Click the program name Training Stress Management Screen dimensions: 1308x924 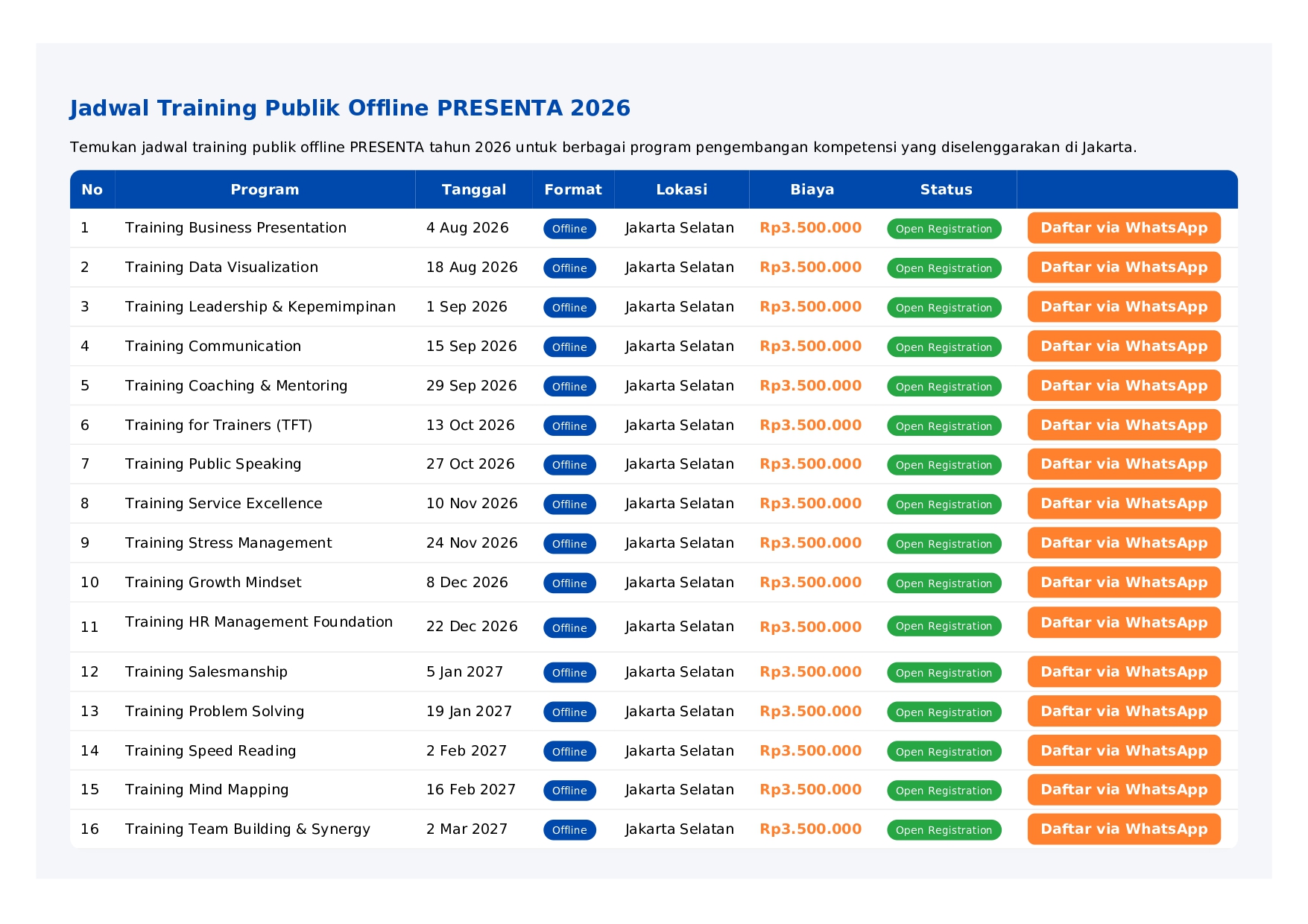click(x=229, y=543)
